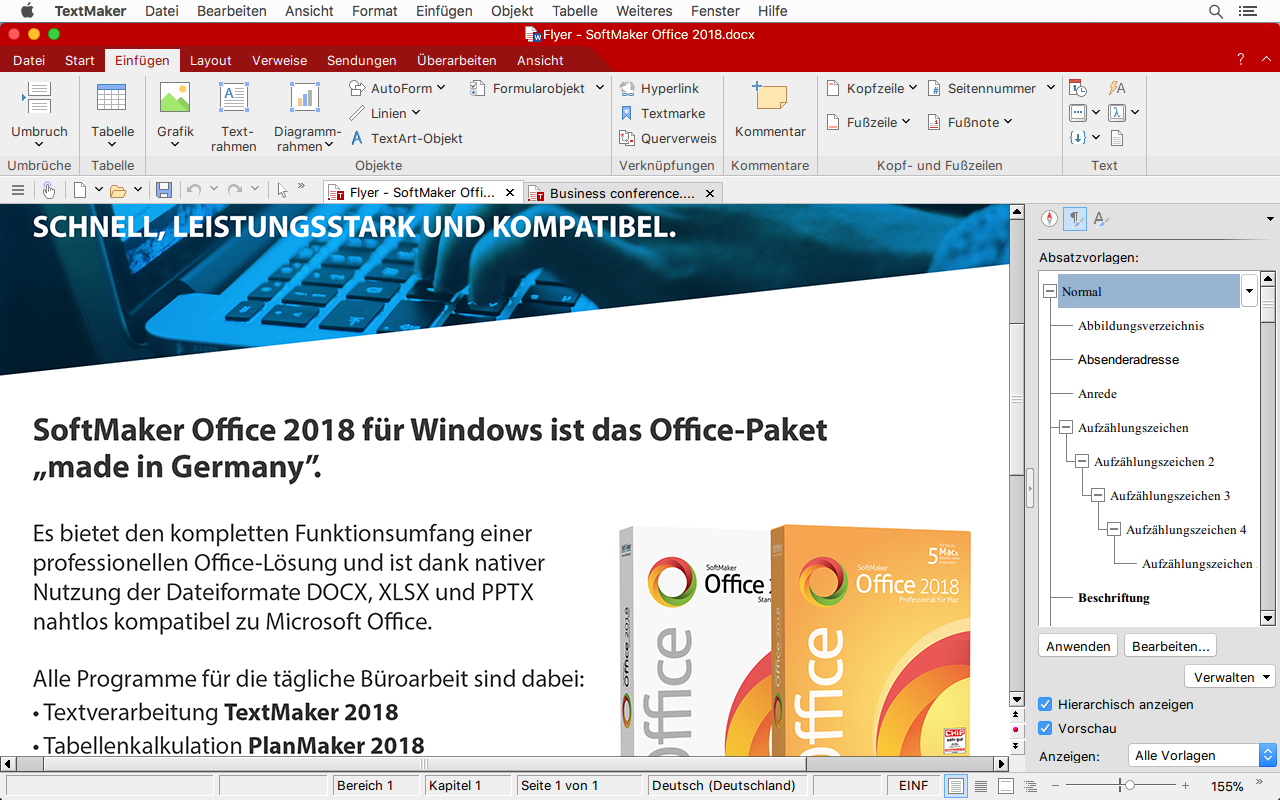This screenshot has width=1280, height=800.
Task: Open the hamburger menu in quick toolbar
Action: tap(18, 190)
